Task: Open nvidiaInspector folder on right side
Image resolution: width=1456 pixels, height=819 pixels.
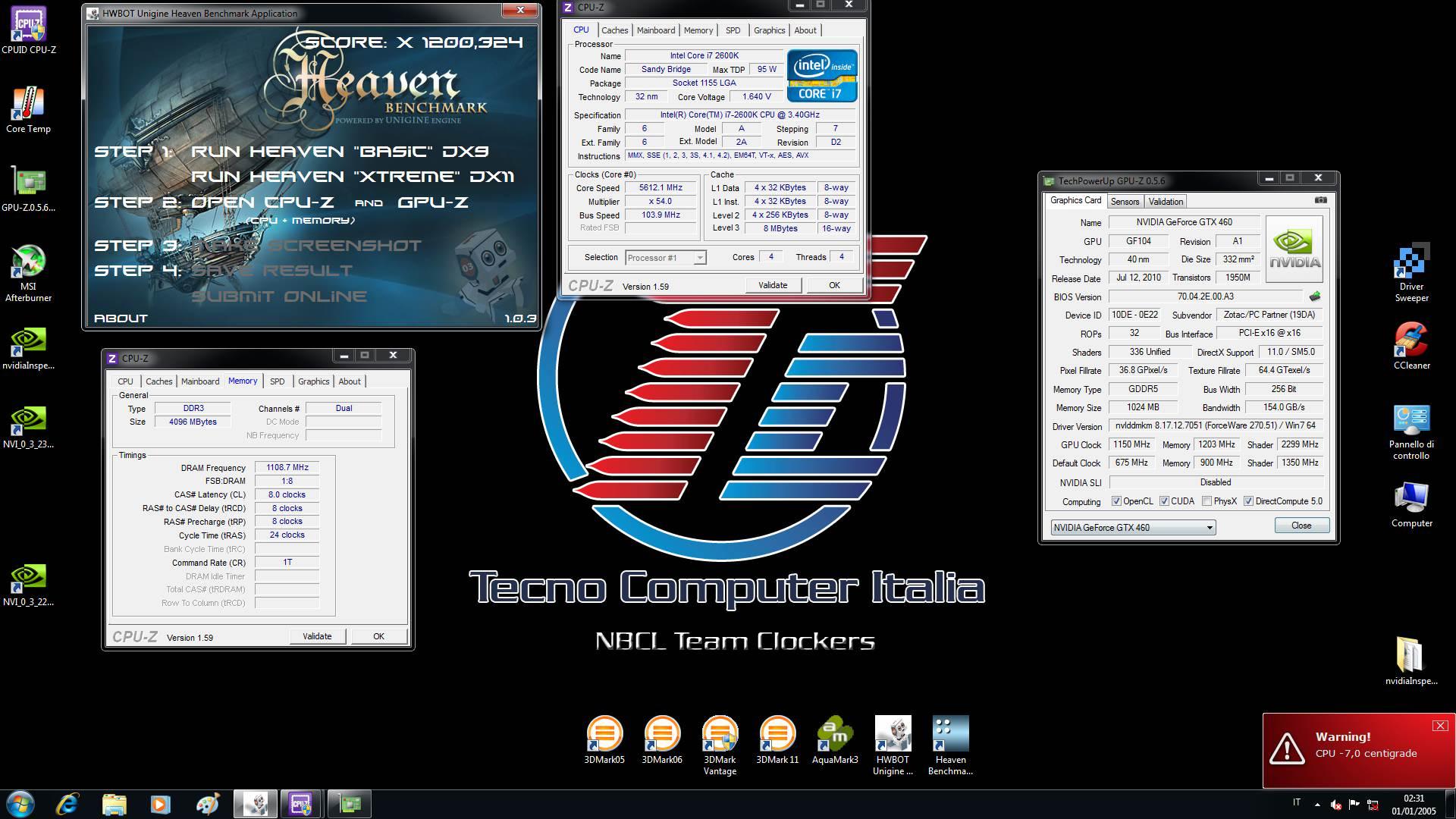Action: 1411,662
